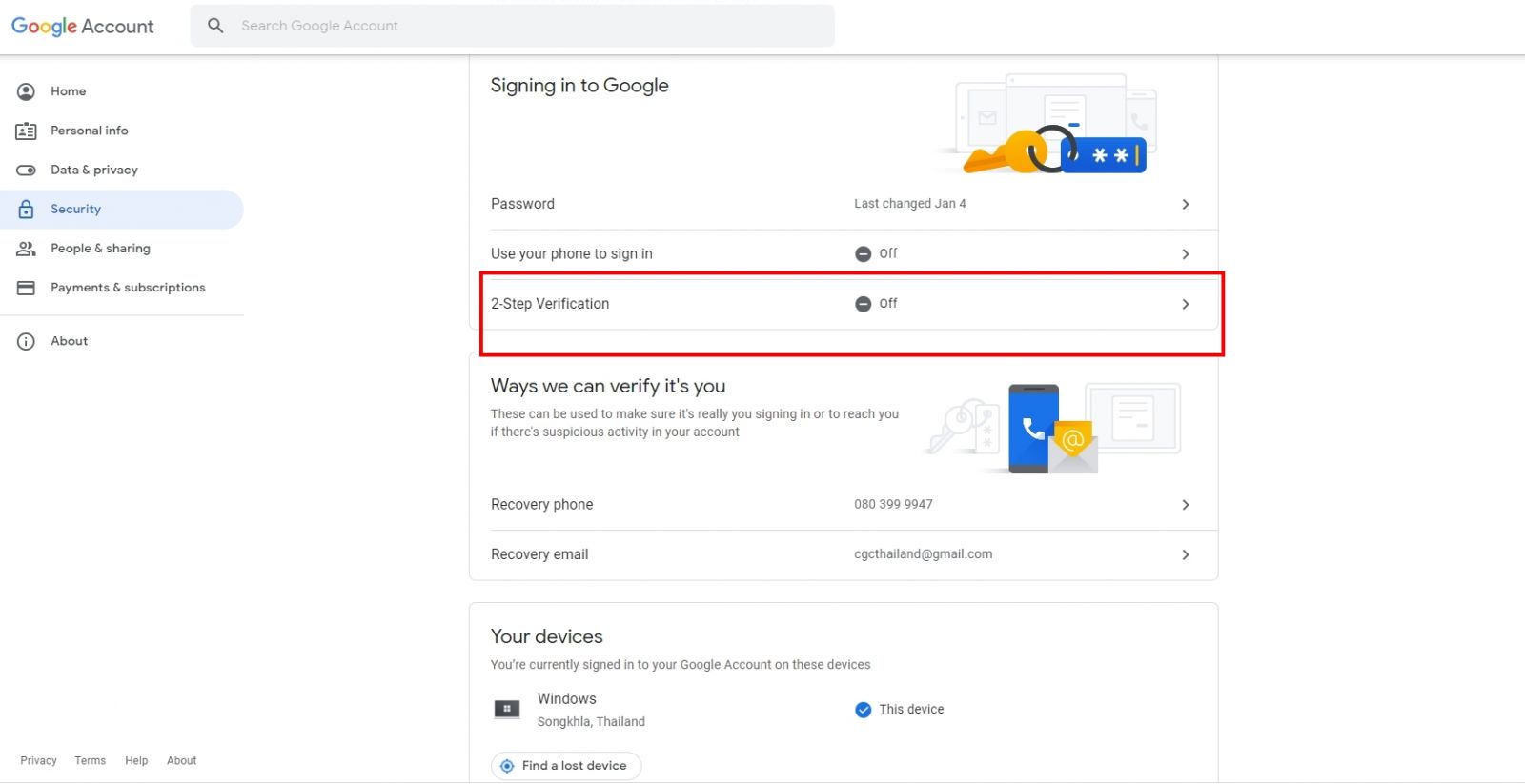Viewport: 1525px width, 784px height.
Task: Click the Data & privacy toggle icon
Action: tap(26, 170)
